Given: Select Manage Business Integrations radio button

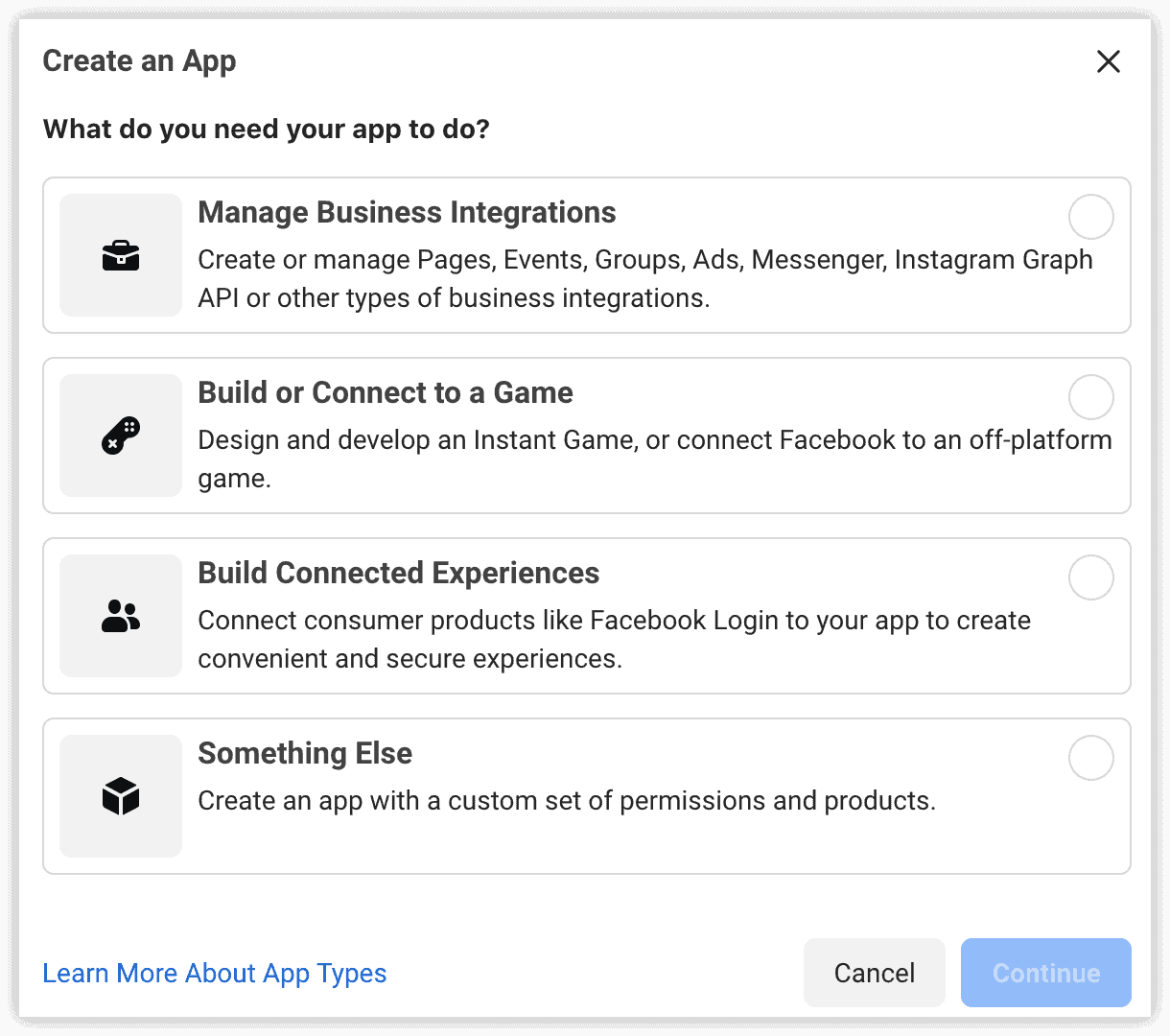Looking at the screenshot, I should click(x=1091, y=217).
